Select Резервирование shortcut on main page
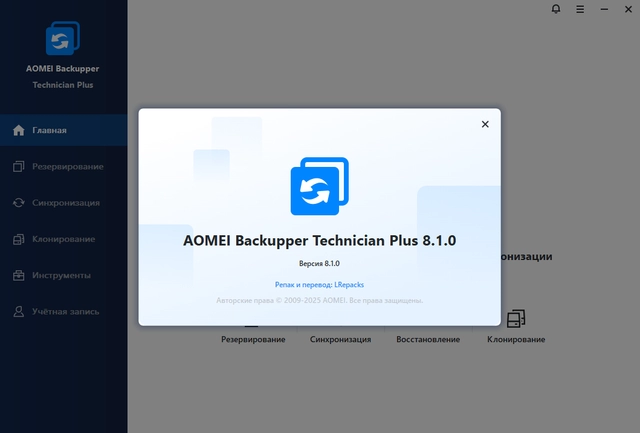 point(253,339)
